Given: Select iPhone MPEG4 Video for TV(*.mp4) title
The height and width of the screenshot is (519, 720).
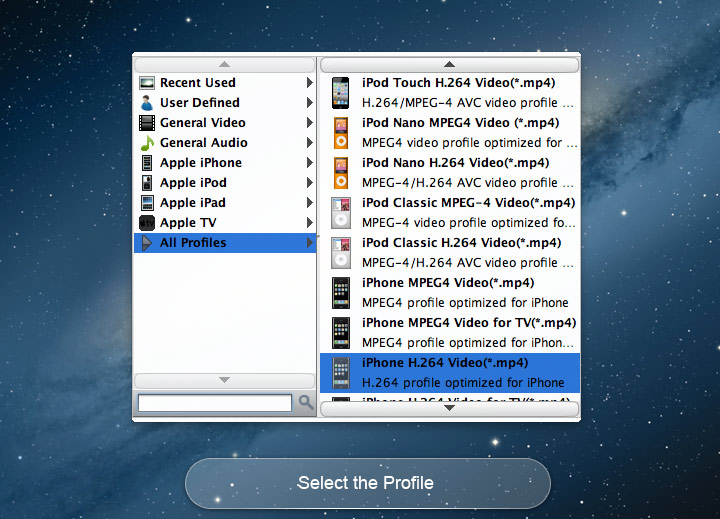Looking at the screenshot, I should [469, 322].
